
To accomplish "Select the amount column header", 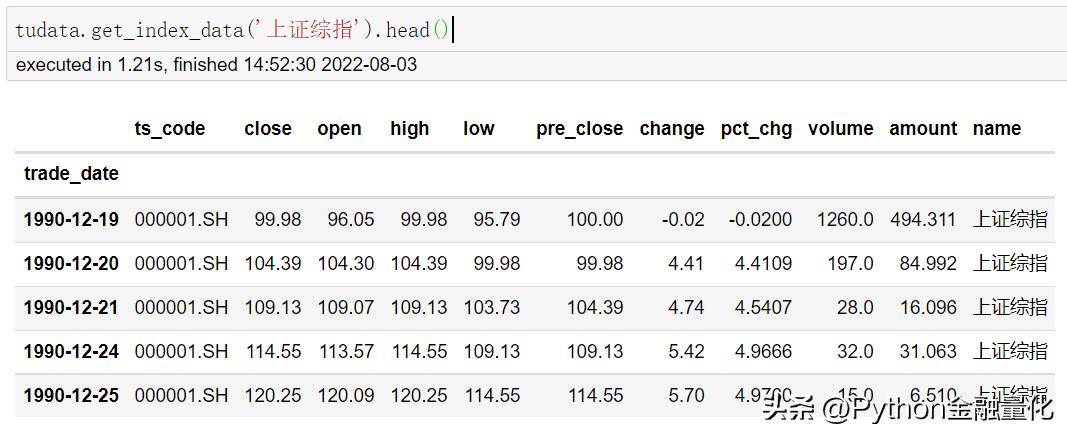I will (x=923, y=129).
